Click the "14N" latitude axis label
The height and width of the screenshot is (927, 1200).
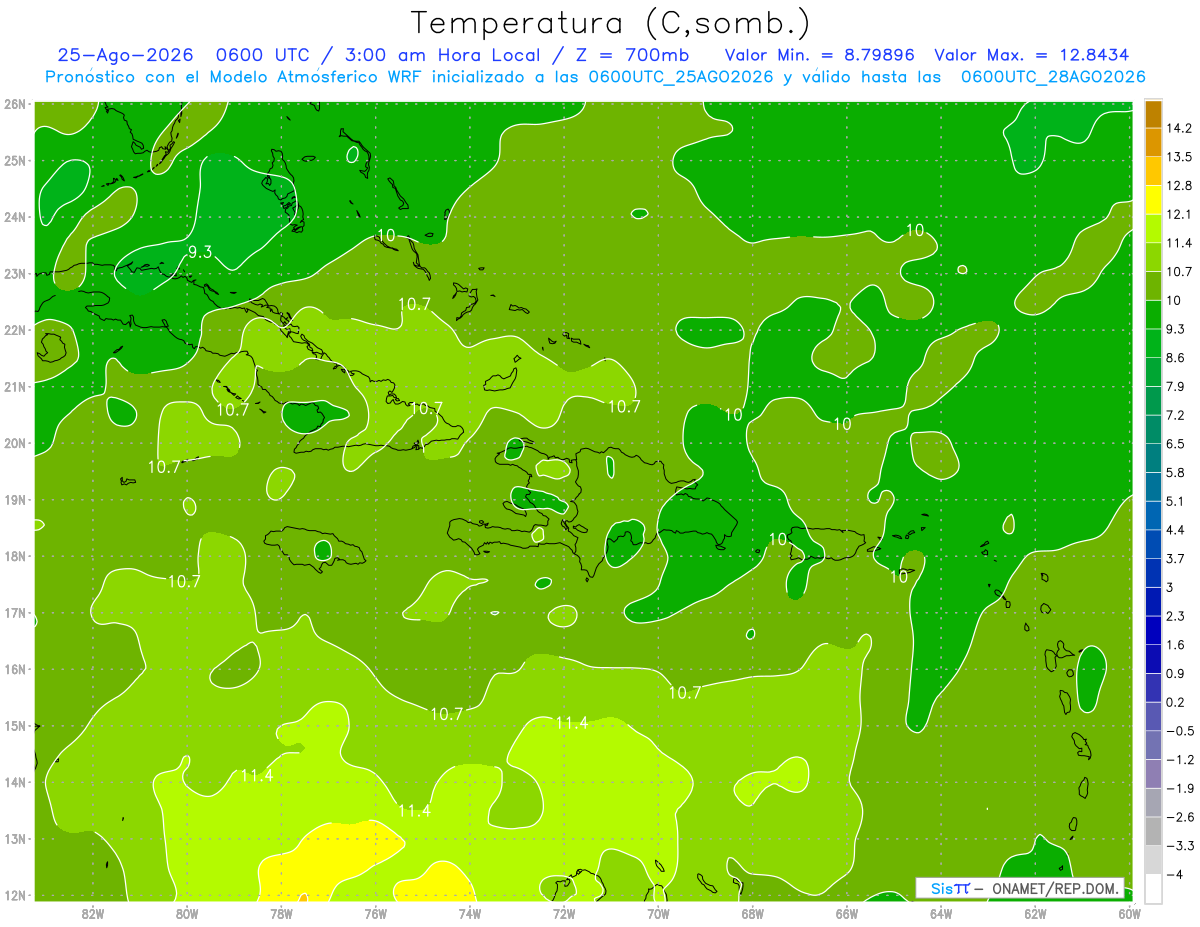coord(15,782)
